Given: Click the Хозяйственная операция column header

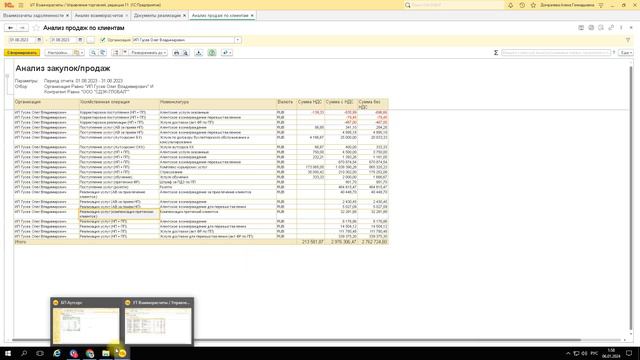Looking at the screenshot, I should click(x=119, y=104).
